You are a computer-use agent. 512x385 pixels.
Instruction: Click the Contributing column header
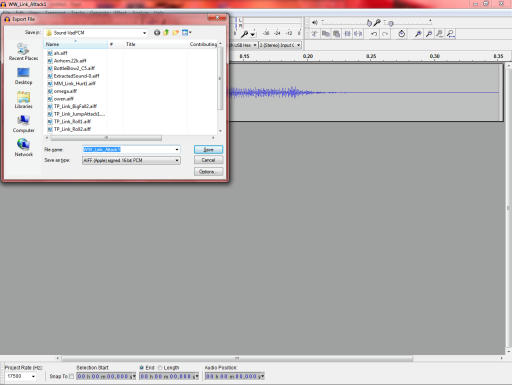click(203, 44)
